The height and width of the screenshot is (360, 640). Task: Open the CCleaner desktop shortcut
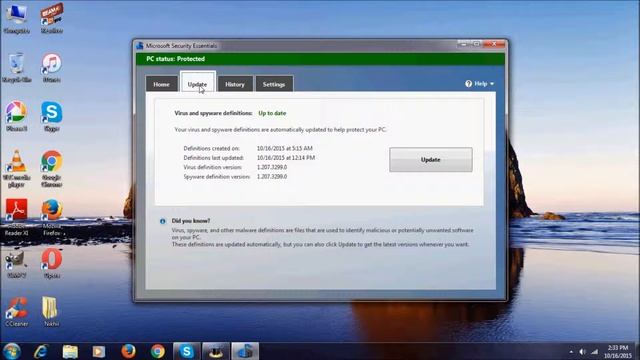(x=16, y=312)
